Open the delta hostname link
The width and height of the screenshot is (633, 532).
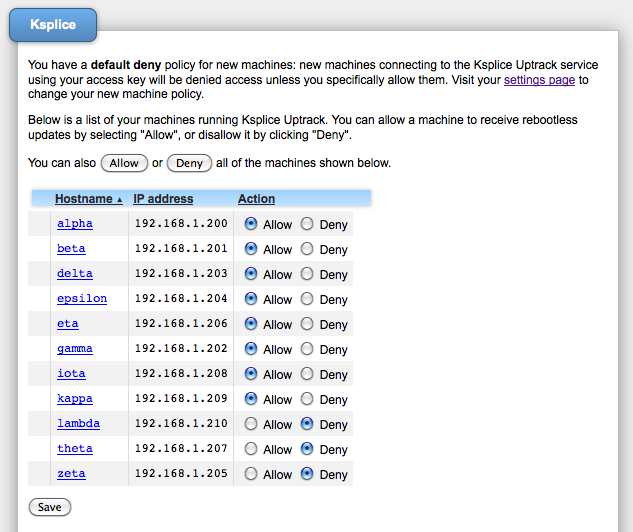[74, 274]
